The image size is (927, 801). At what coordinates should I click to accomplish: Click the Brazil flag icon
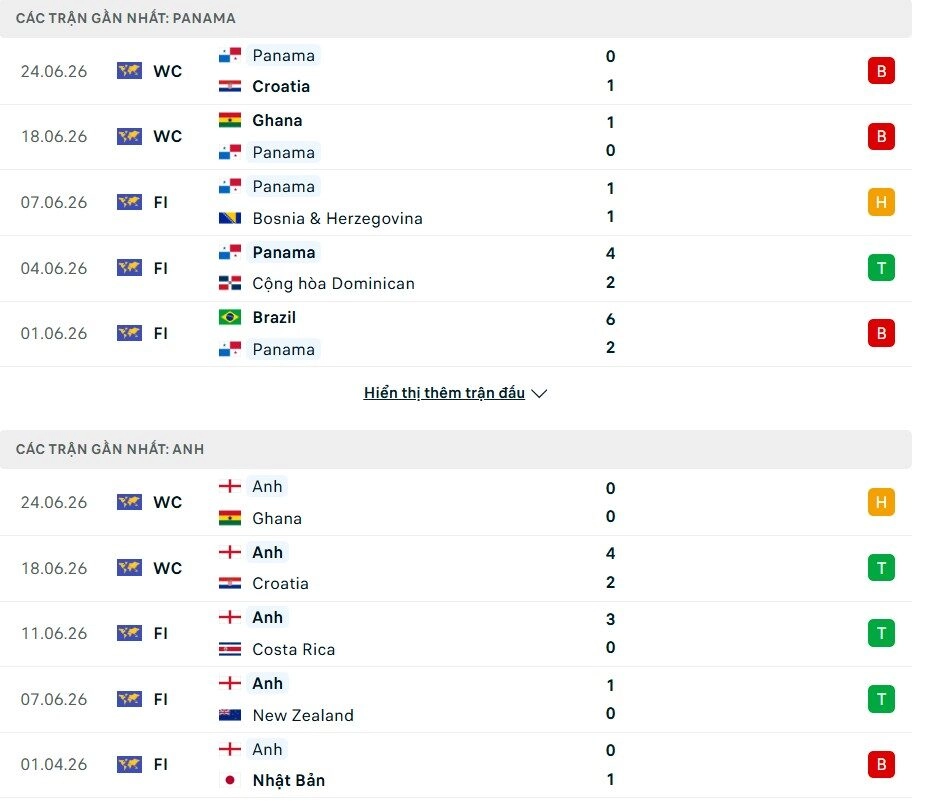pos(229,317)
